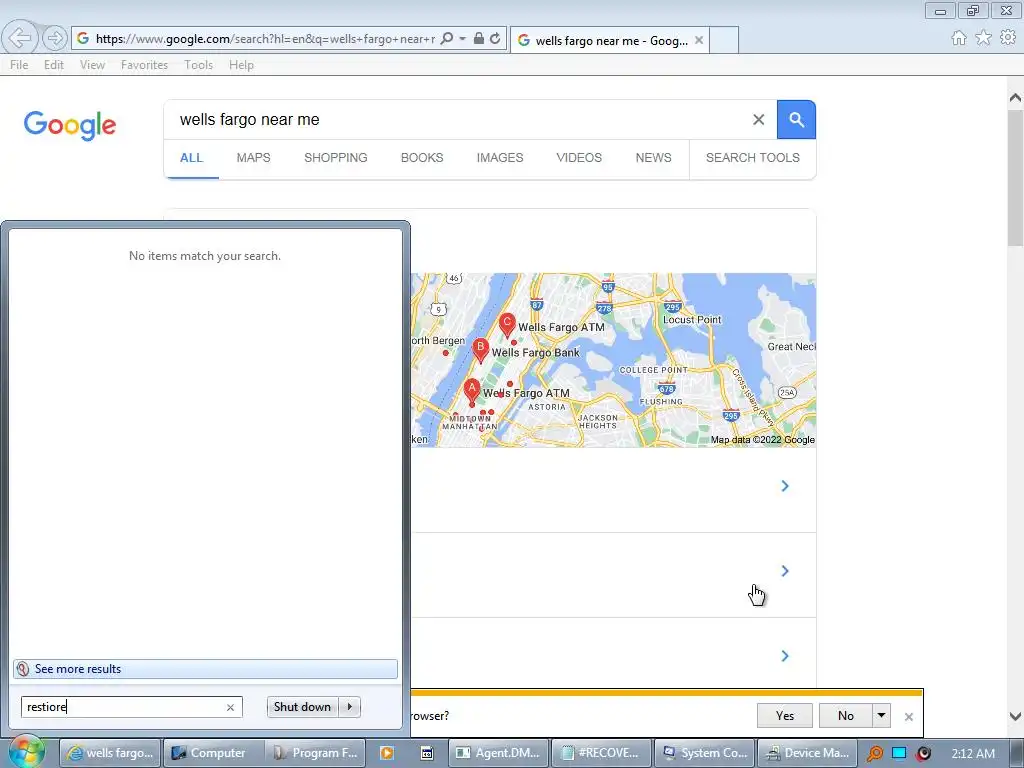Expand the address bar autocomplete dropdown arrow
Screen dimensions: 1024x768
pos(462,39)
